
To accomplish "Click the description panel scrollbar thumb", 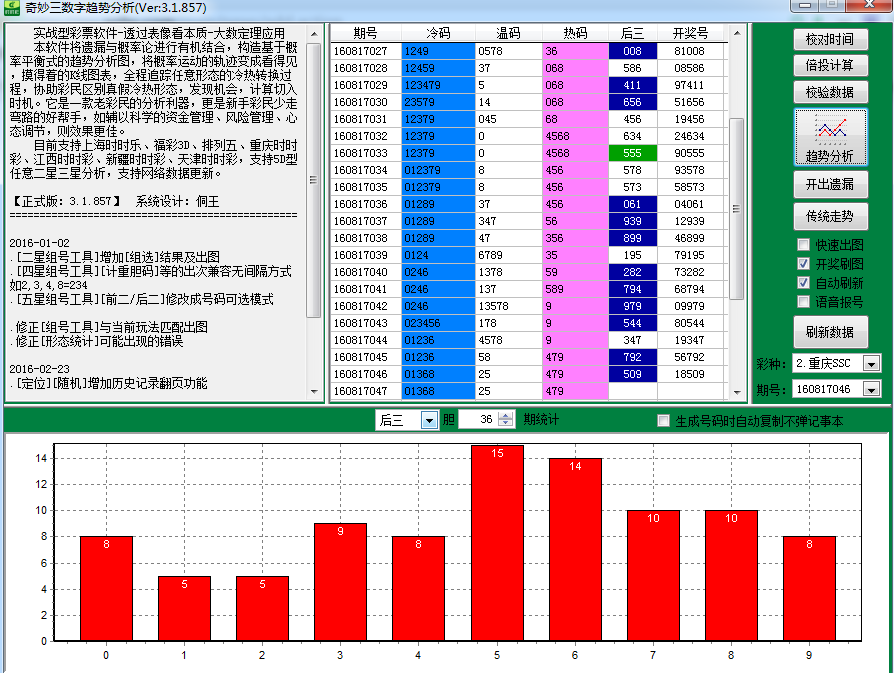I will point(314,180).
